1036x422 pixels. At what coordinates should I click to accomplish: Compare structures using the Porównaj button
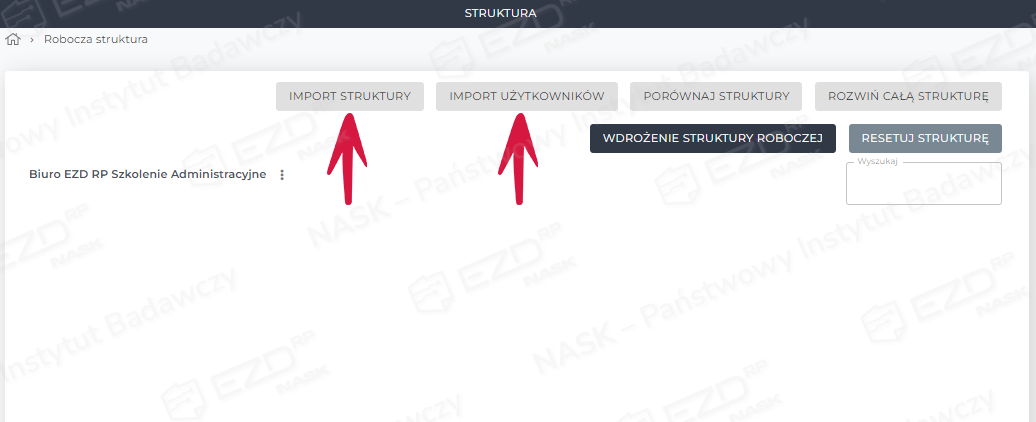click(x=716, y=96)
